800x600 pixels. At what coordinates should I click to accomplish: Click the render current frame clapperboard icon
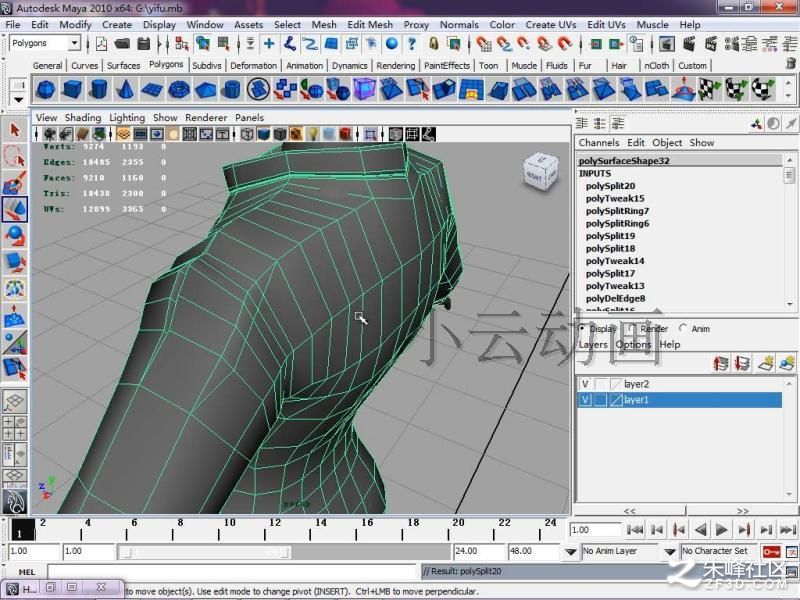[689, 44]
